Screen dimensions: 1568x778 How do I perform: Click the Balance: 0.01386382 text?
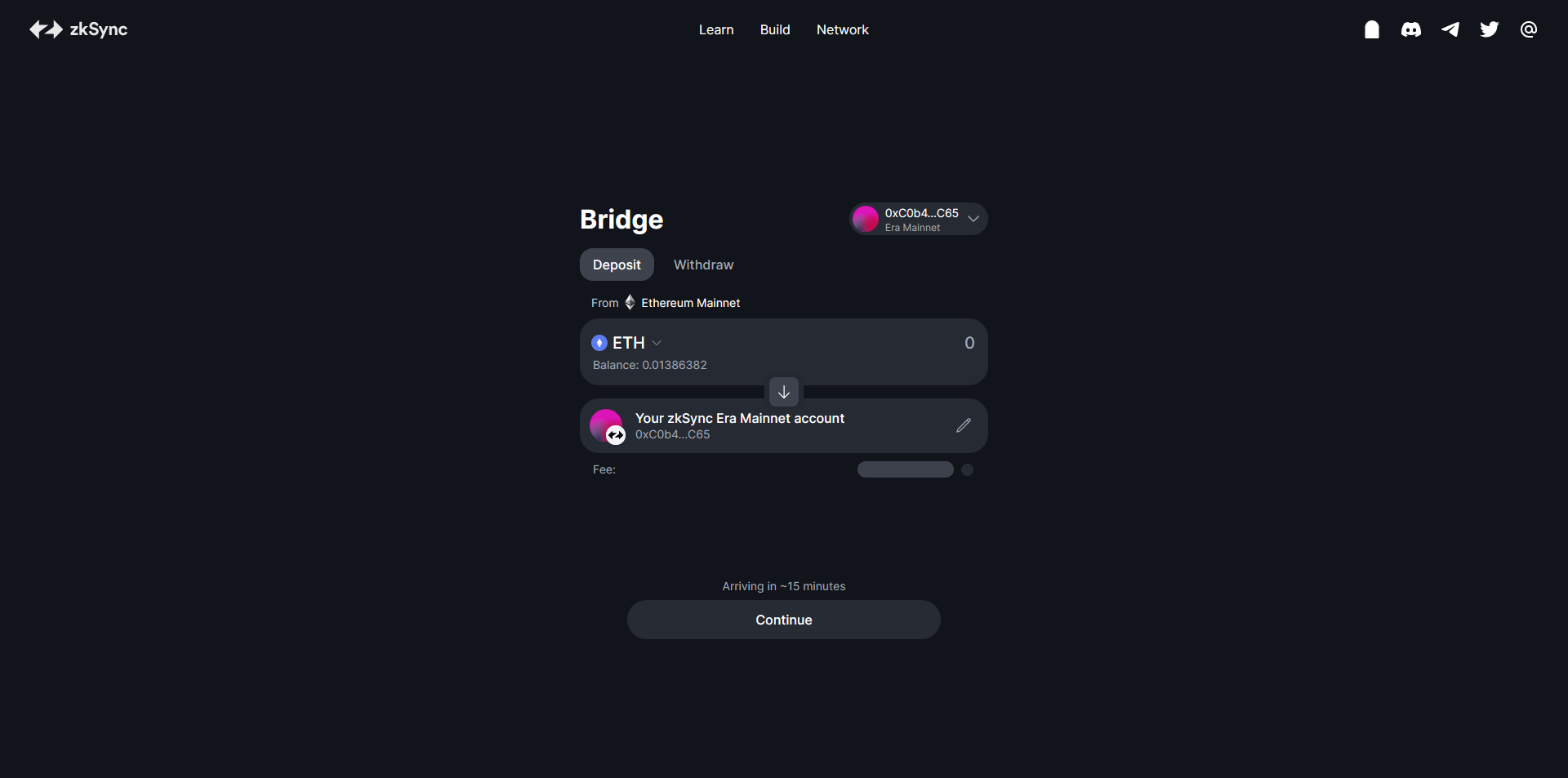coord(650,365)
